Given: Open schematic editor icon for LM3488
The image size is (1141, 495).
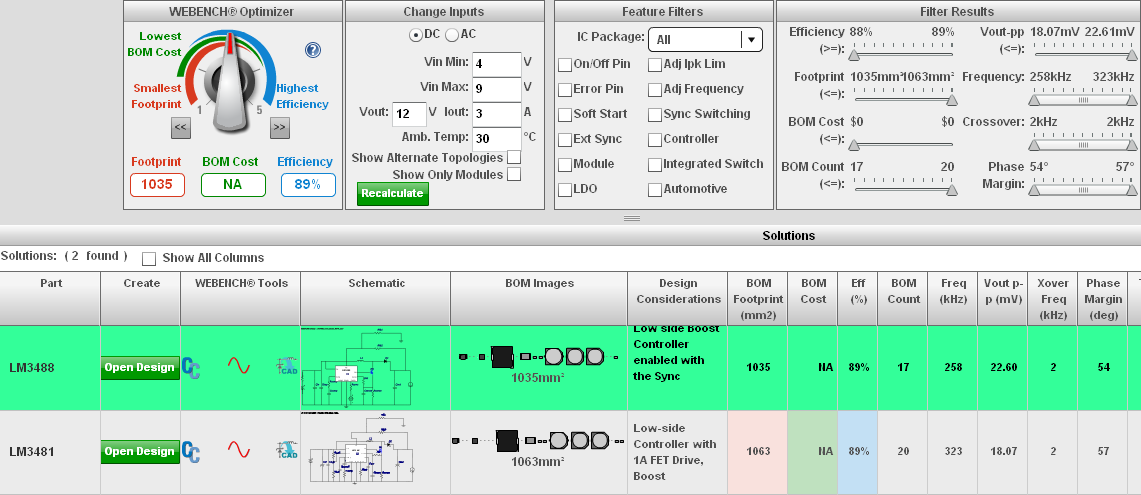Looking at the screenshot, I should [x=191, y=368].
